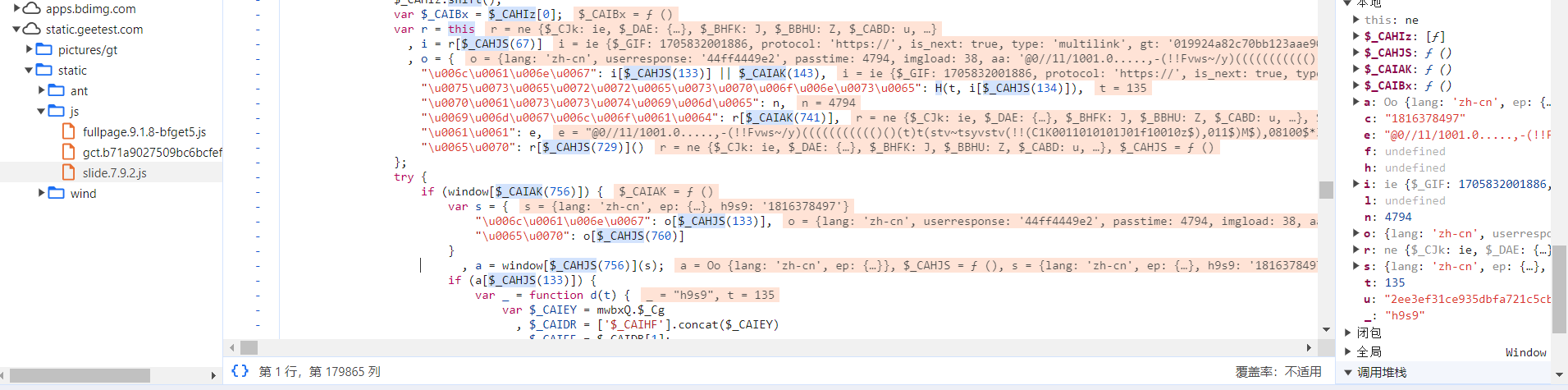1568x390 pixels.
Task: Expand the 闭包 closure scope section
Action: click(1348, 333)
